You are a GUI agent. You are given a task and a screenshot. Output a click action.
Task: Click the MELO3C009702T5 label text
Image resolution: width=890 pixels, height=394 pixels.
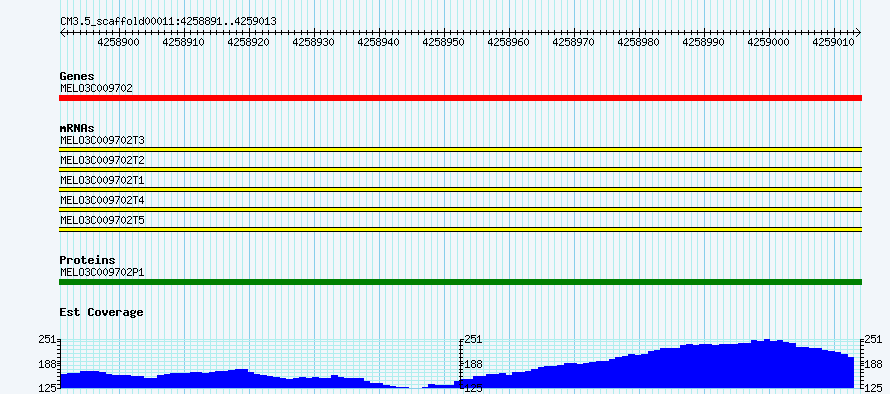pyautogui.click(x=102, y=220)
